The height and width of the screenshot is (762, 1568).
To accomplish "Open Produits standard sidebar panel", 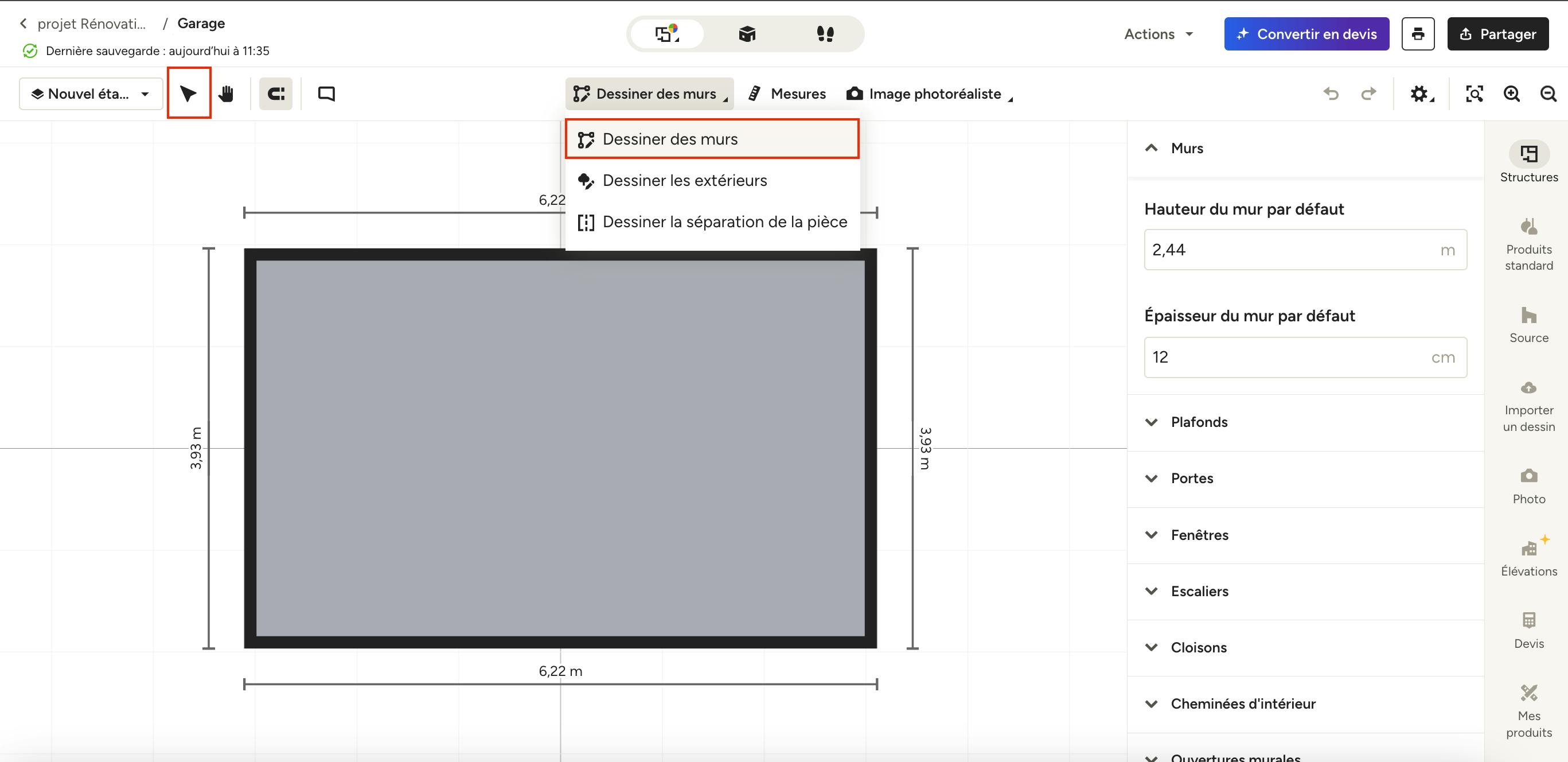I will (1528, 245).
